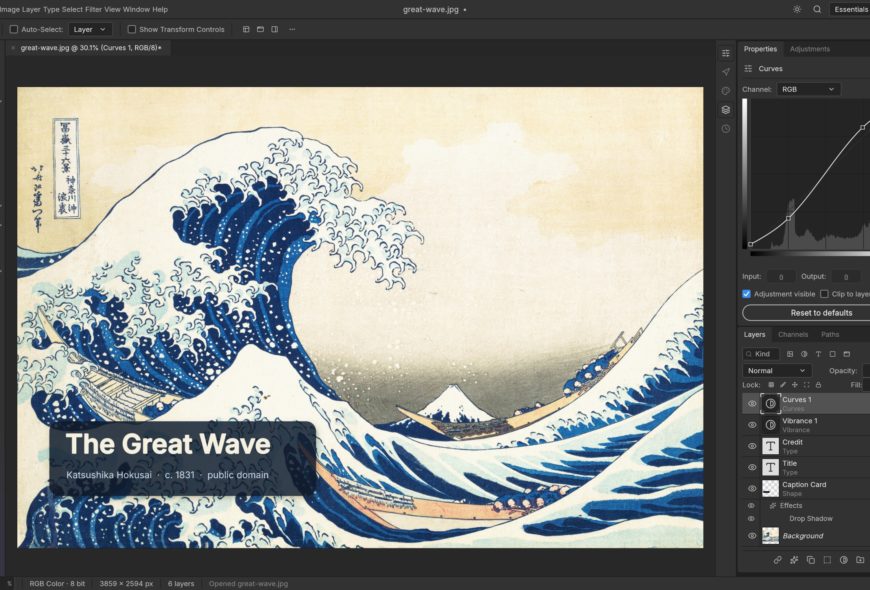
Task: Create new adjustment layer from bottom bar icon
Action: [x=844, y=560]
